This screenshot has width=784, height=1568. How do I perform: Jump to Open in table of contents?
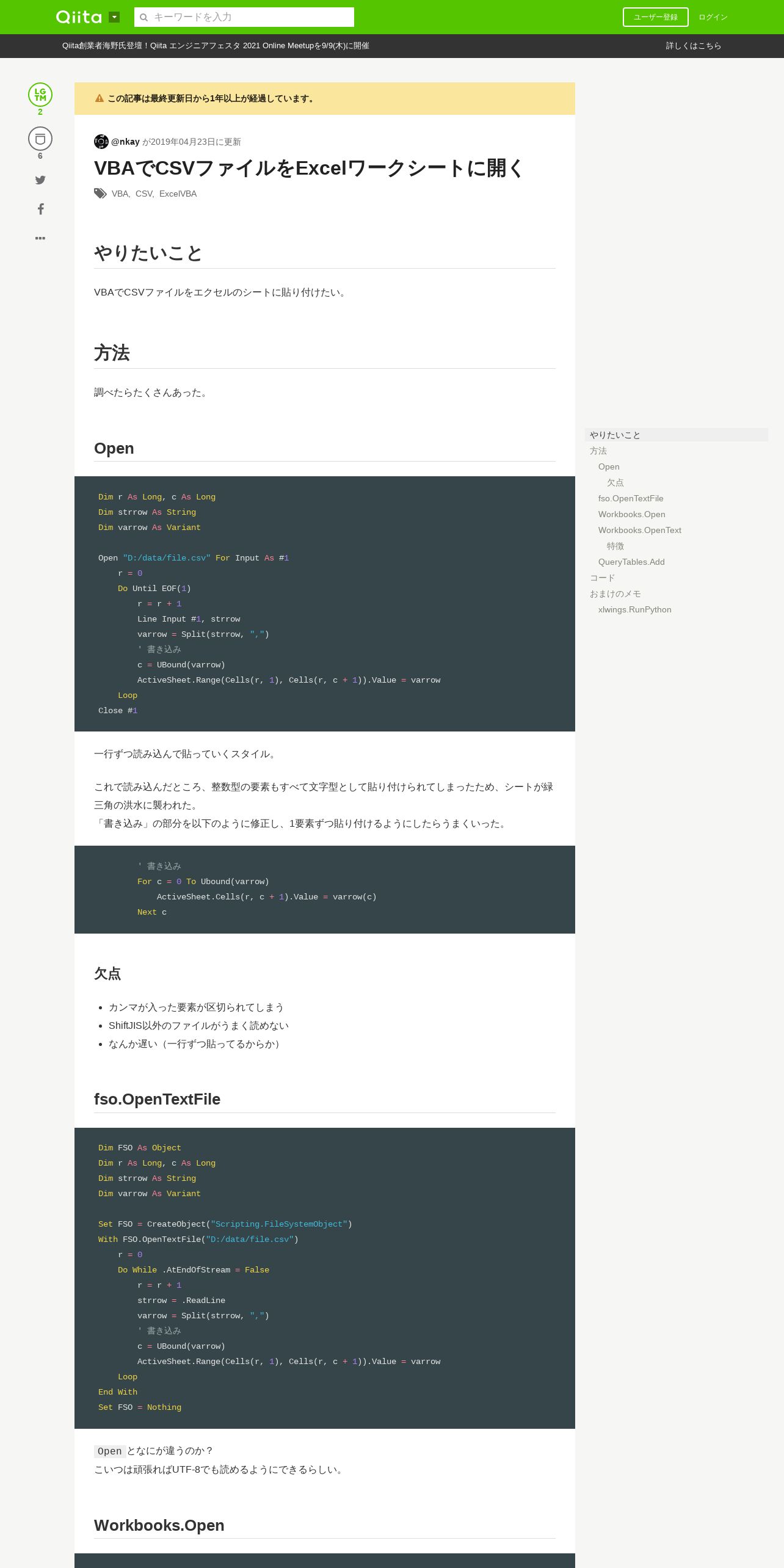609,466
